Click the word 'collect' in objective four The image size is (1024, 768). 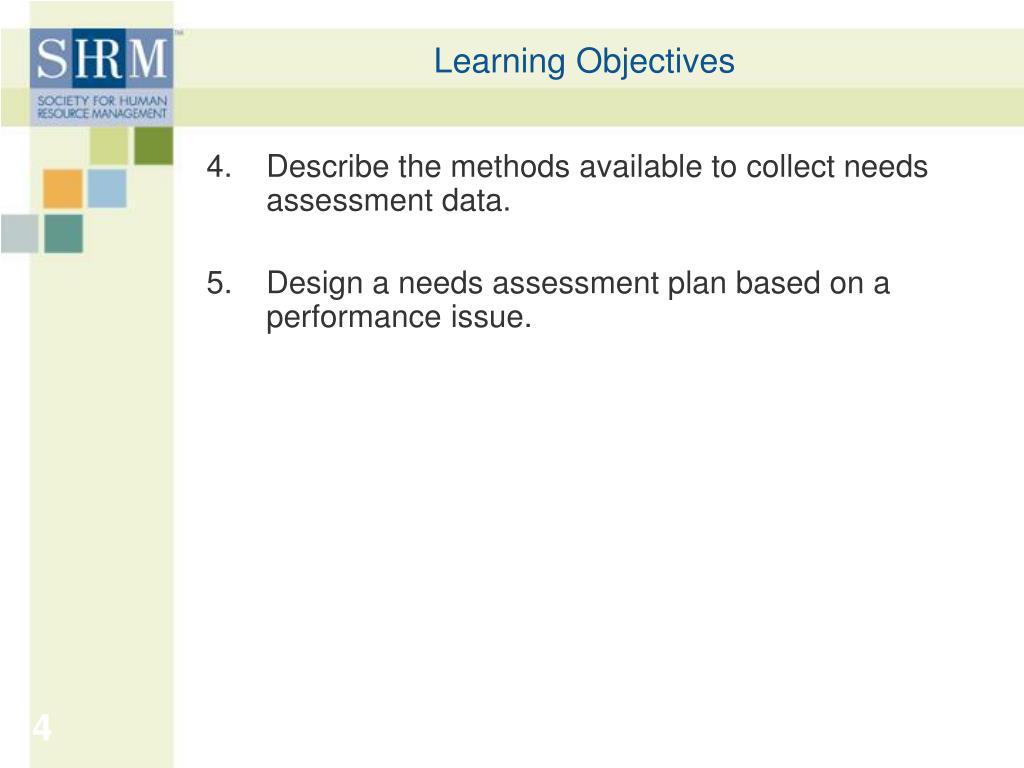click(790, 167)
